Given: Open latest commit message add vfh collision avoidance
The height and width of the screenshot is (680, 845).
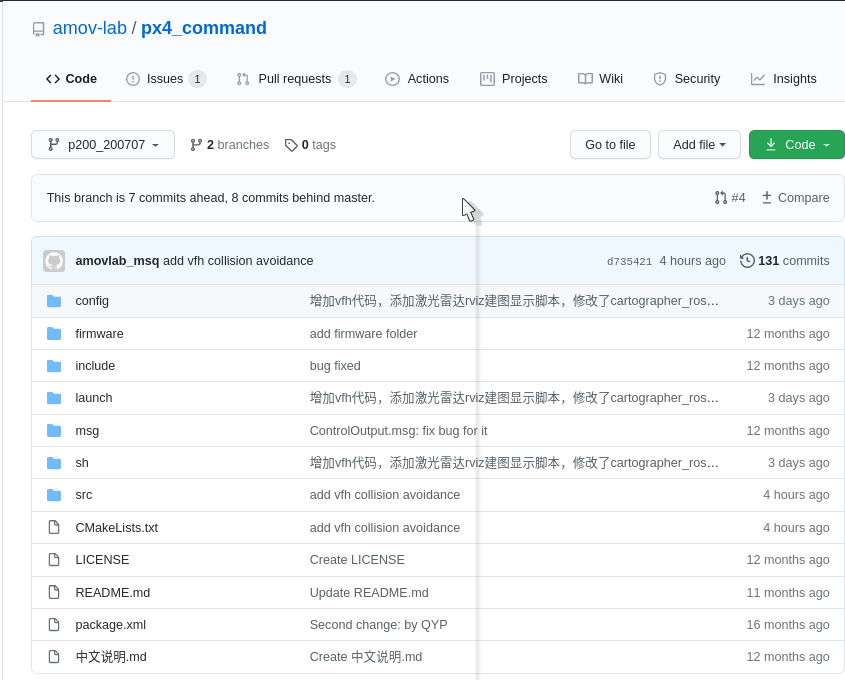Looking at the screenshot, I should [238, 261].
